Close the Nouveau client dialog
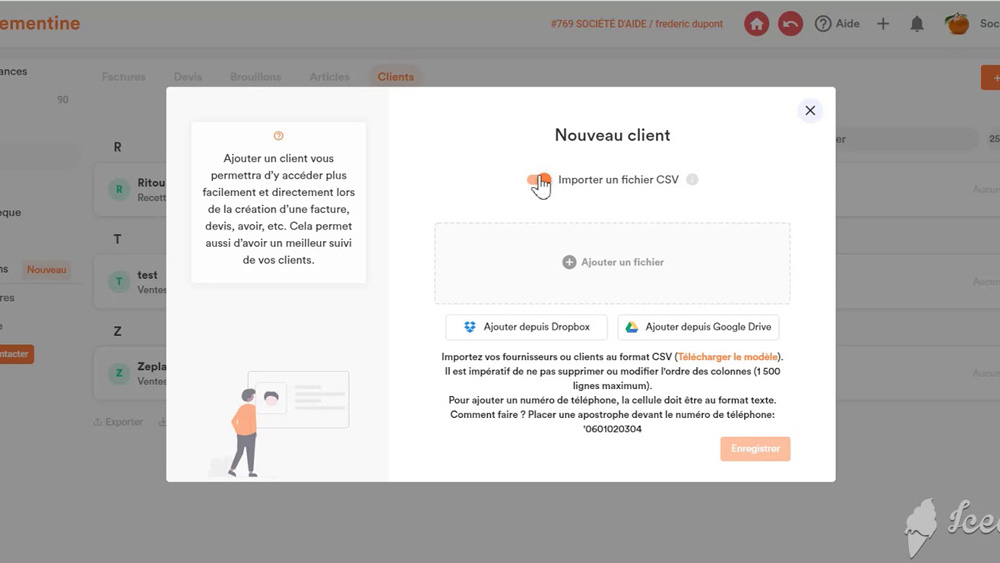1000x563 pixels. click(x=810, y=111)
